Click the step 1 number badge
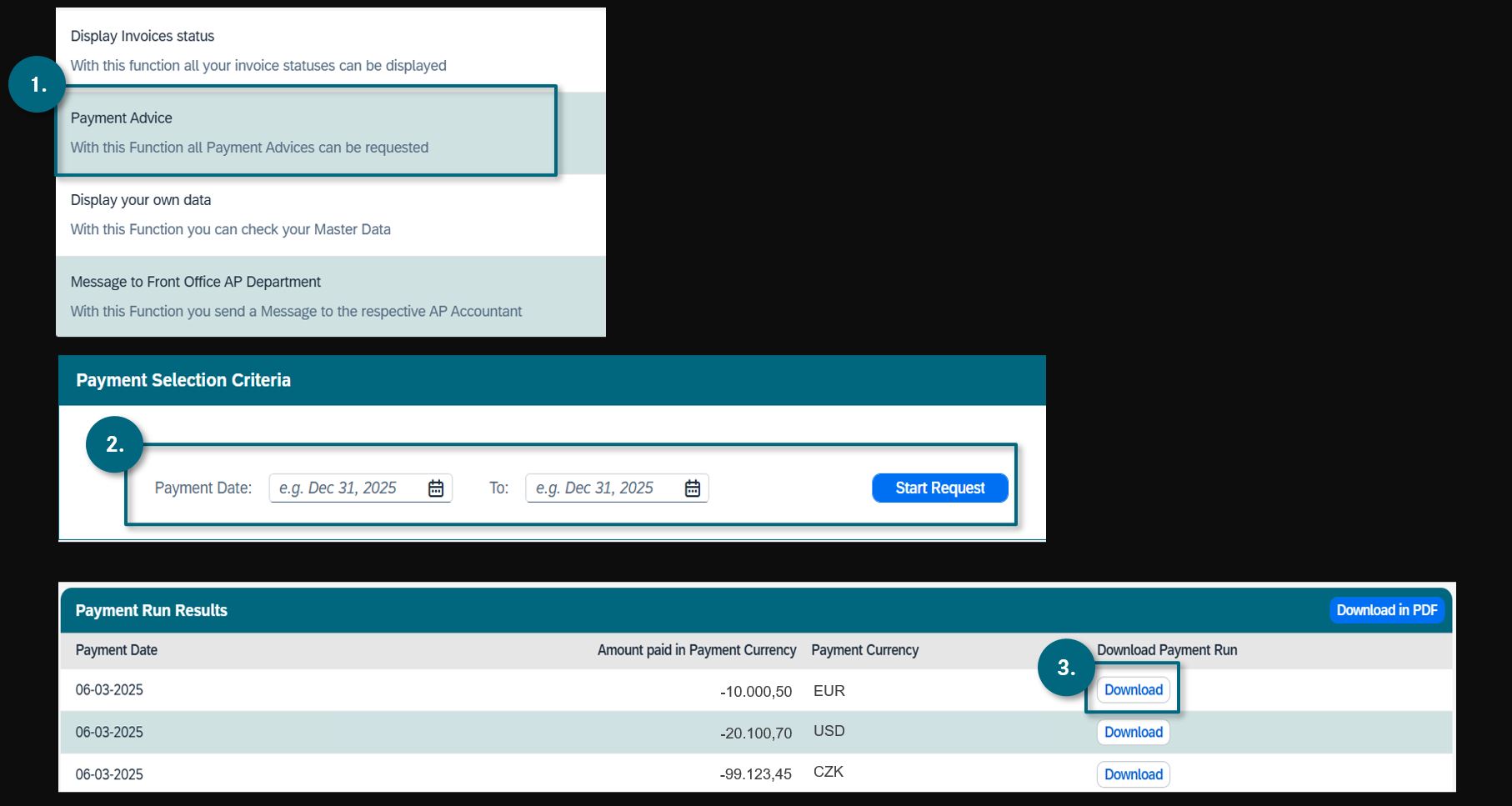Viewport: 1512px width, 806px height. pyautogui.click(x=38, y=84)
